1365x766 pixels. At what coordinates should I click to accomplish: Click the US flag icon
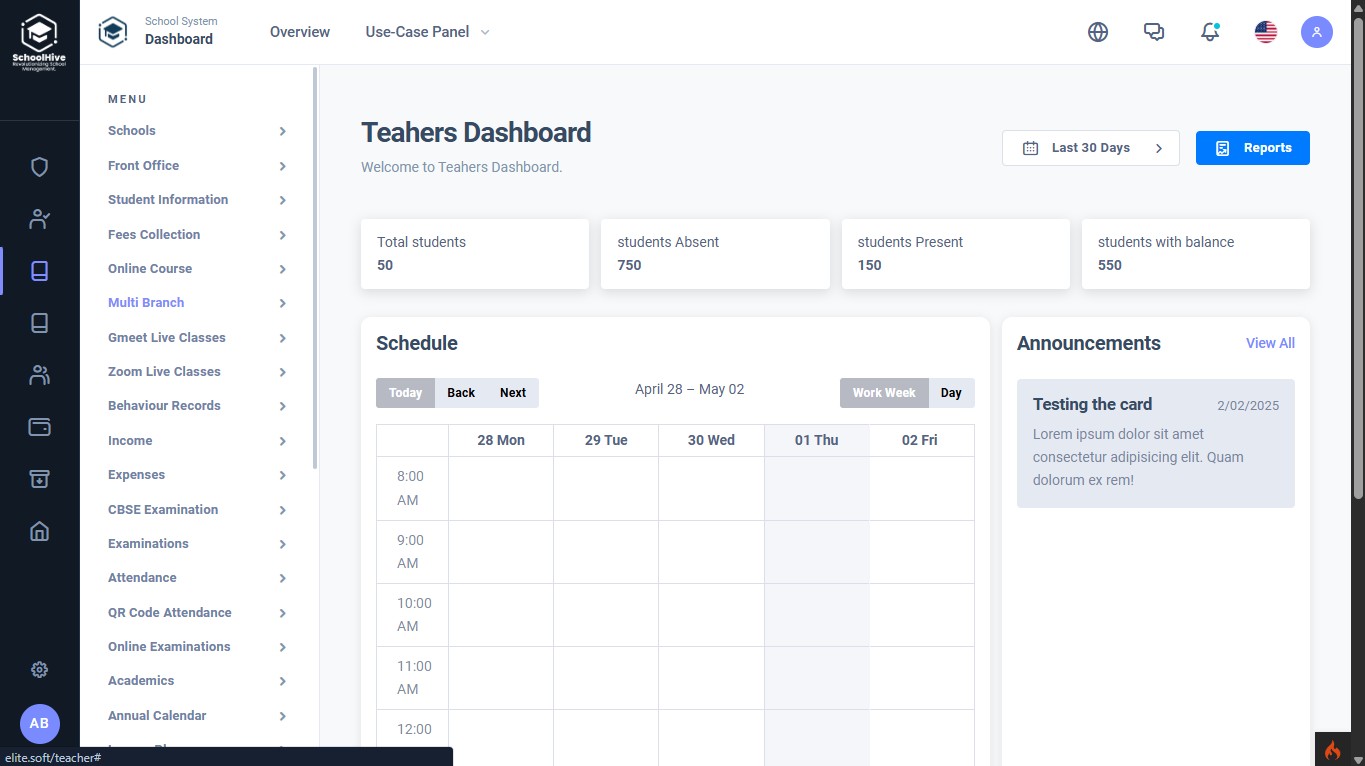coord(1266,32)
